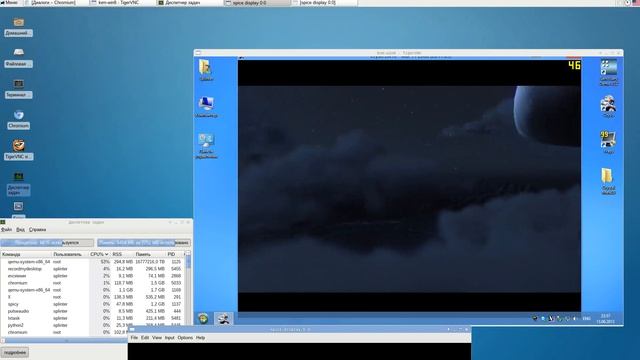Select the lxtask process row

click(93, 318)
